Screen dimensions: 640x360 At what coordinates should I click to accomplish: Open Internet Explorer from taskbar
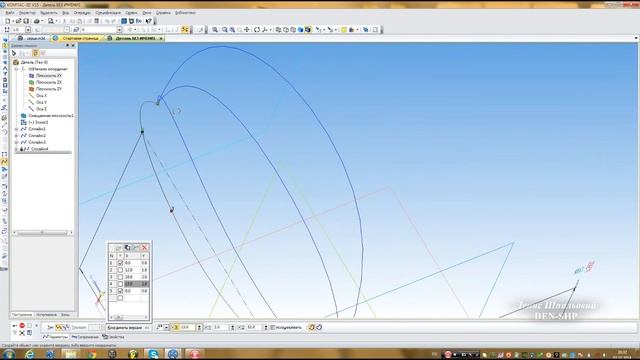(x=30, y=354)
